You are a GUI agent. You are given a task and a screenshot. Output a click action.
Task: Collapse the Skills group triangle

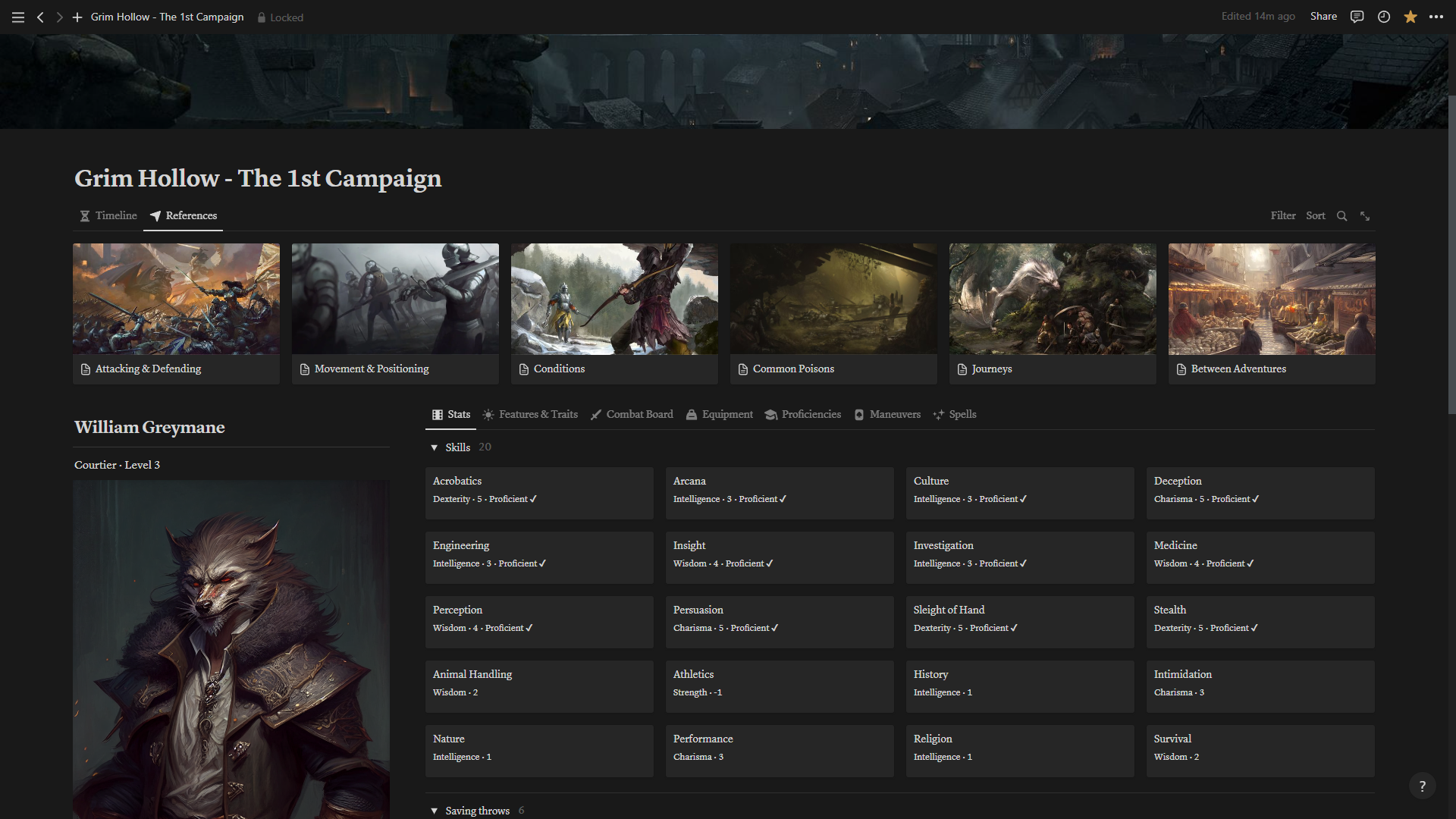tap(435, 447)
